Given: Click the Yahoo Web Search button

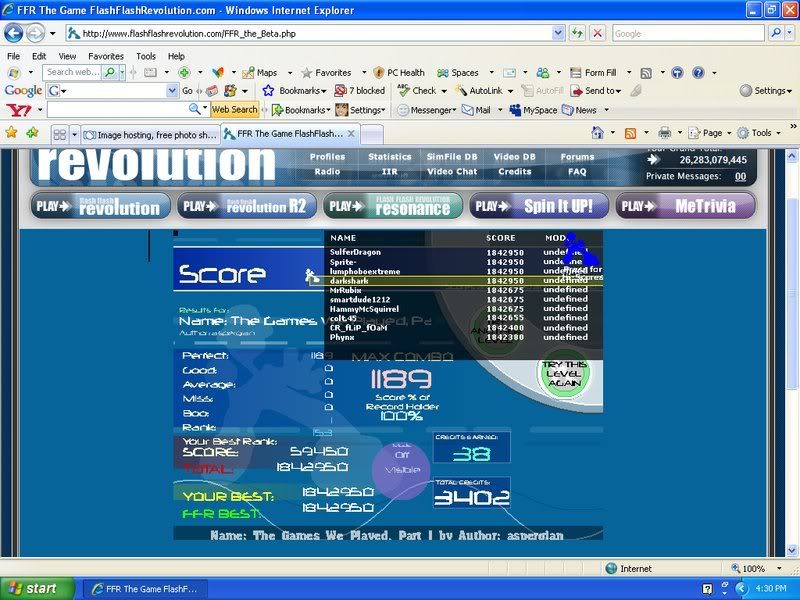Looking at the screenshot, I should (x=235, y=110).
